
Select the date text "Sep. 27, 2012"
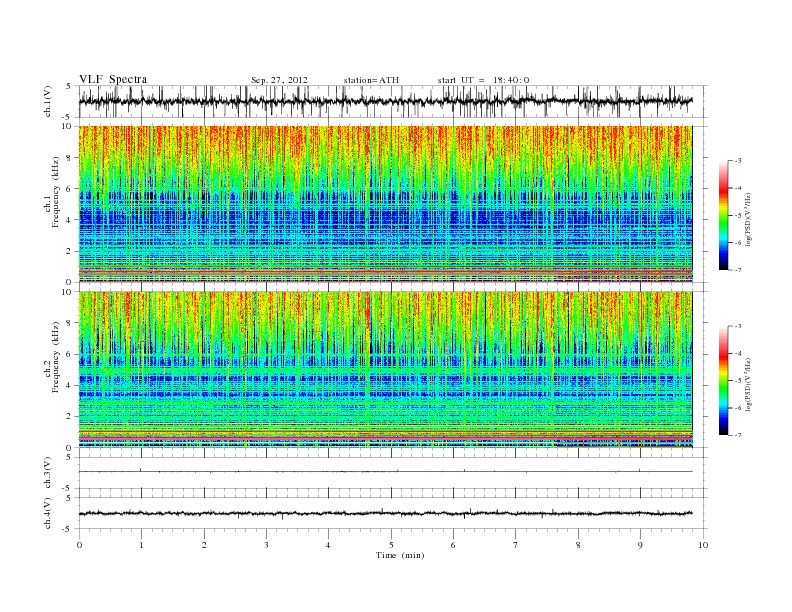tap(279, 80)
